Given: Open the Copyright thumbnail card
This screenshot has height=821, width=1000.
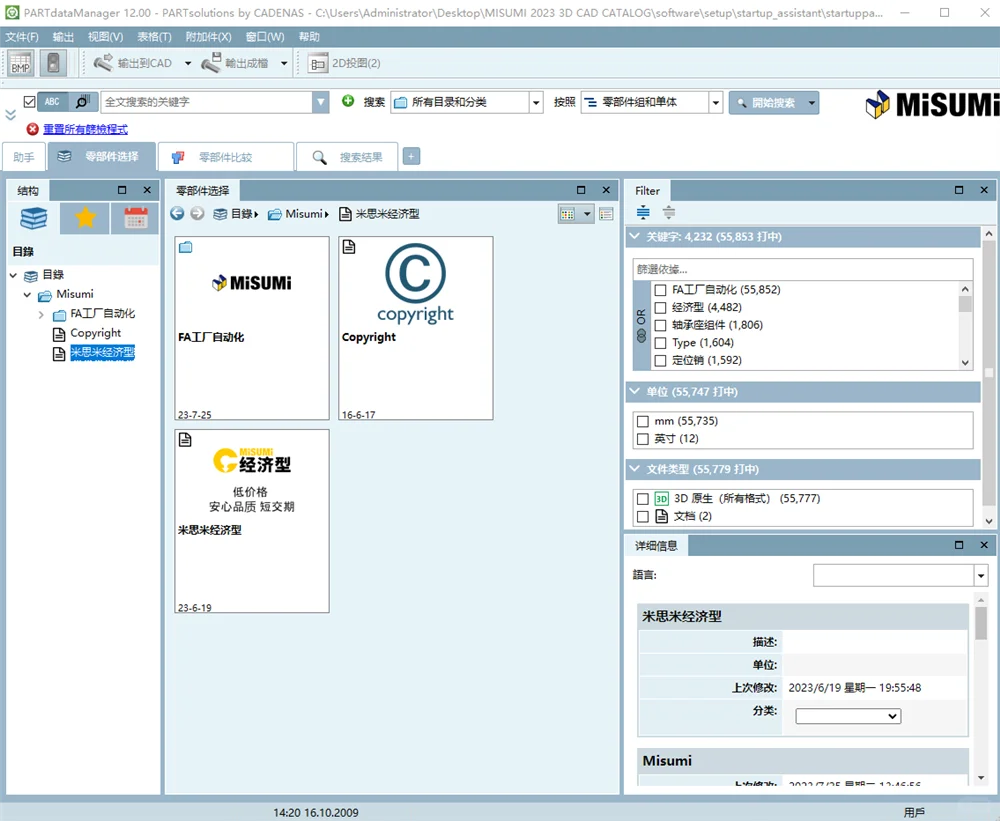Looking at the screenshot, I should (416, 328).
